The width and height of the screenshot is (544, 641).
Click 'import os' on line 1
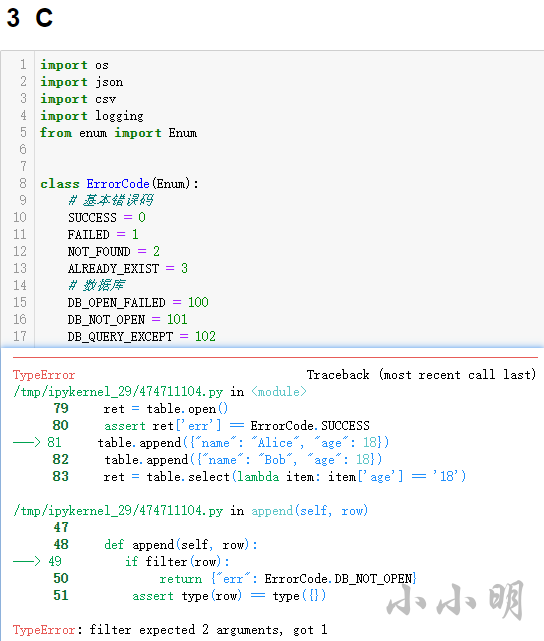[x=74, y=65]
